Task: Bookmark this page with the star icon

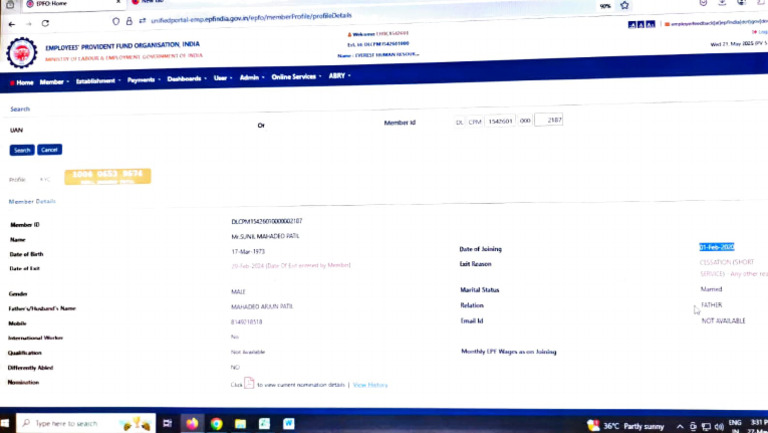Action: [x=624, y=5]
